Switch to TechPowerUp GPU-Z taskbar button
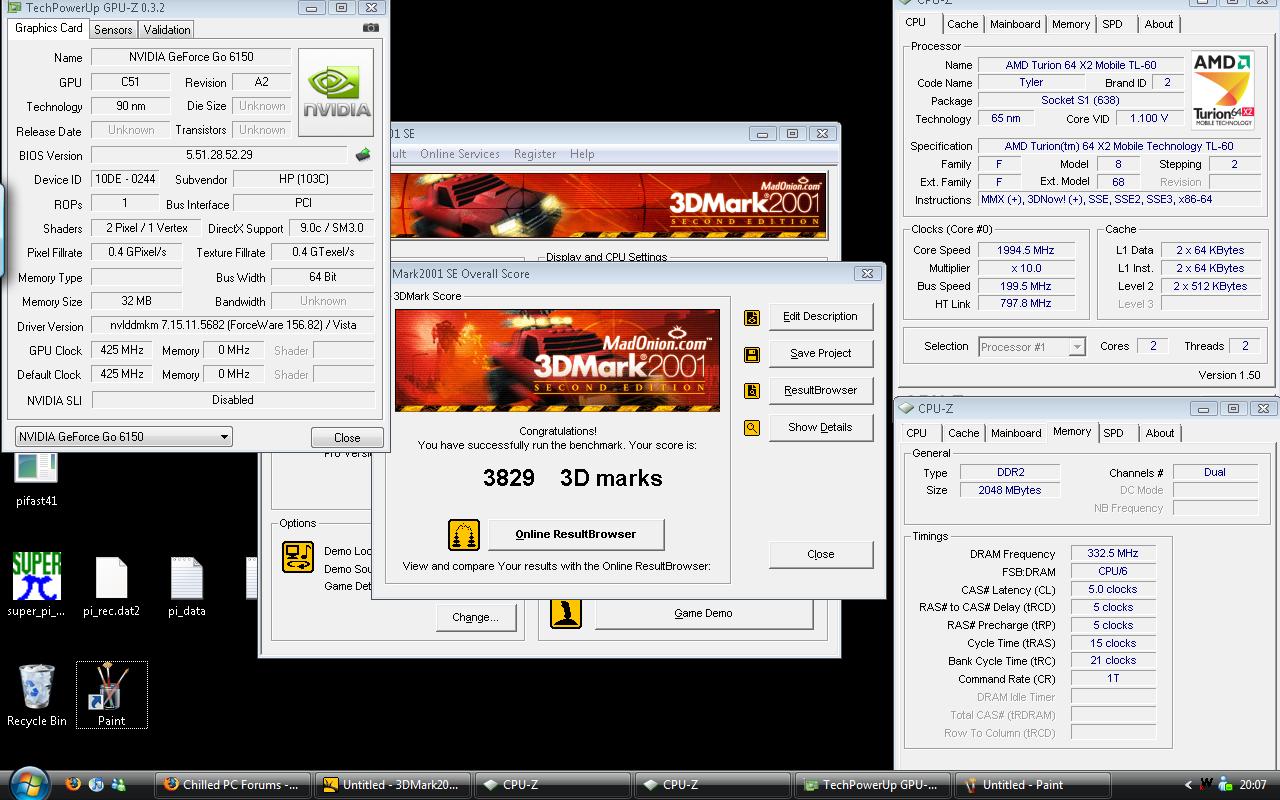This screenshot has width=1280, height=800. [873, 785]
